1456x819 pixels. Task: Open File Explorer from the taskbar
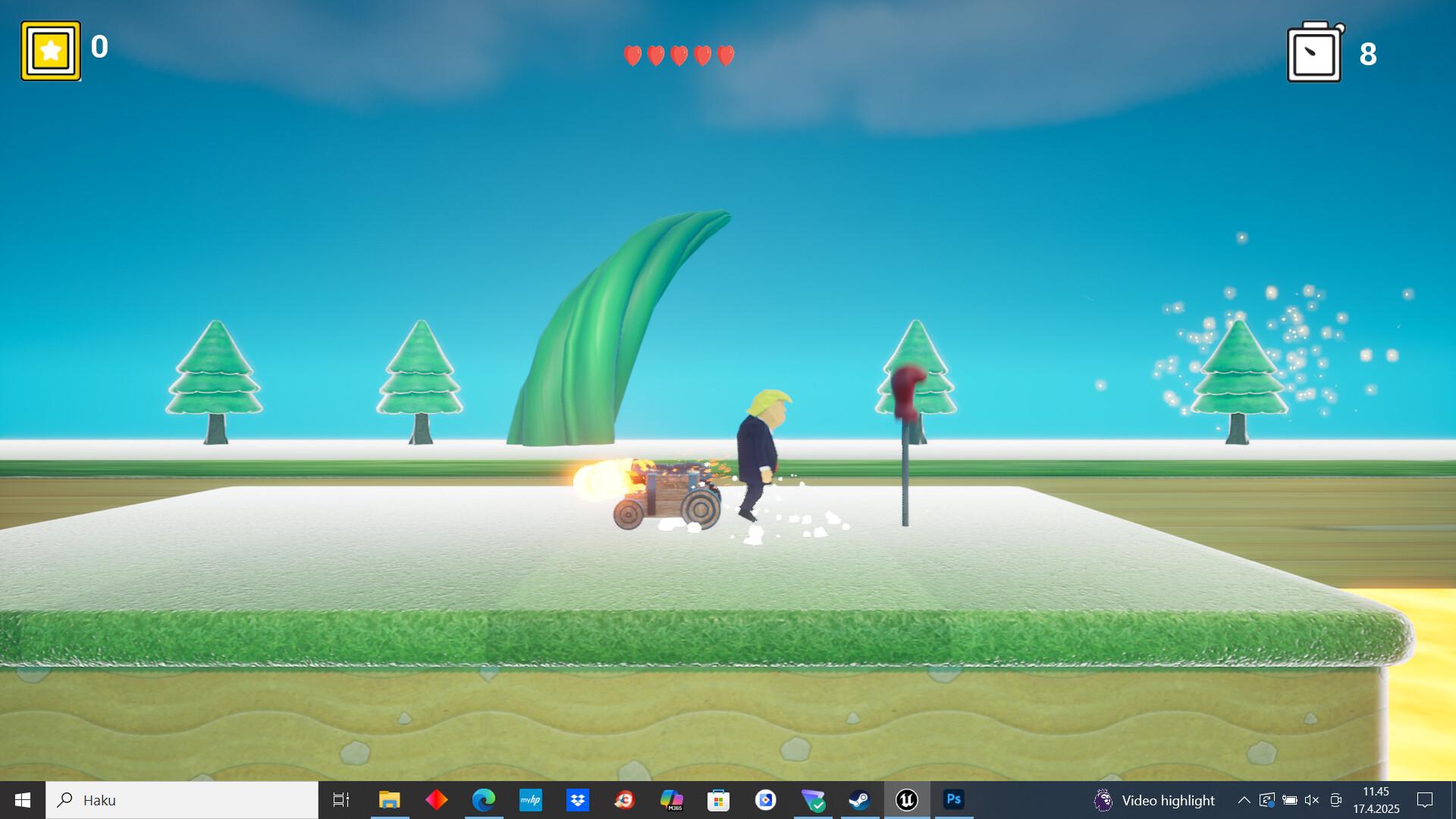point(390,800)
